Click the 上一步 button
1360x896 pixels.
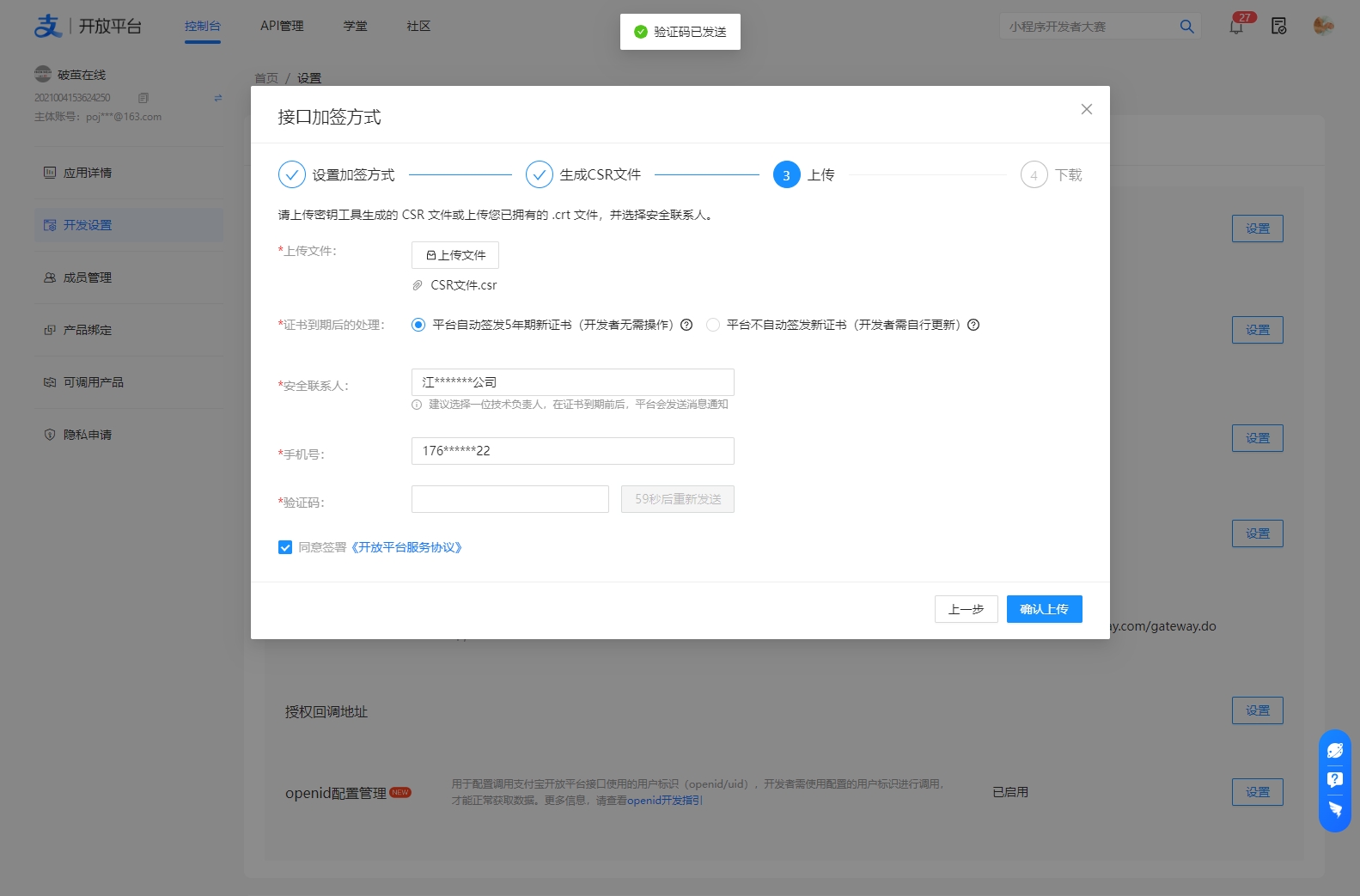[967, 609]
